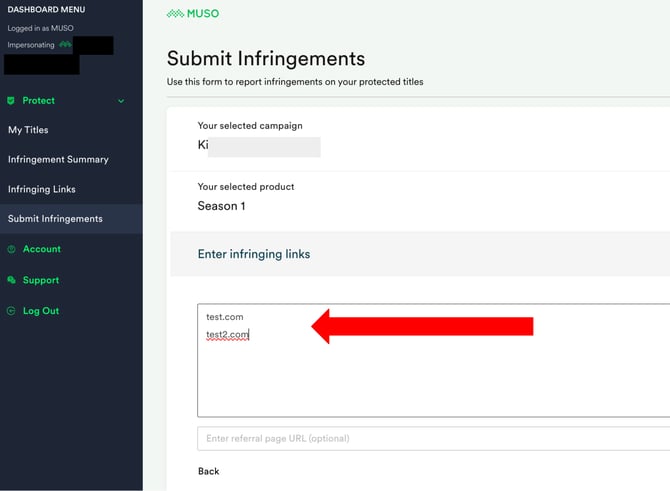Go to Infringement Summary

coord(58,160)
